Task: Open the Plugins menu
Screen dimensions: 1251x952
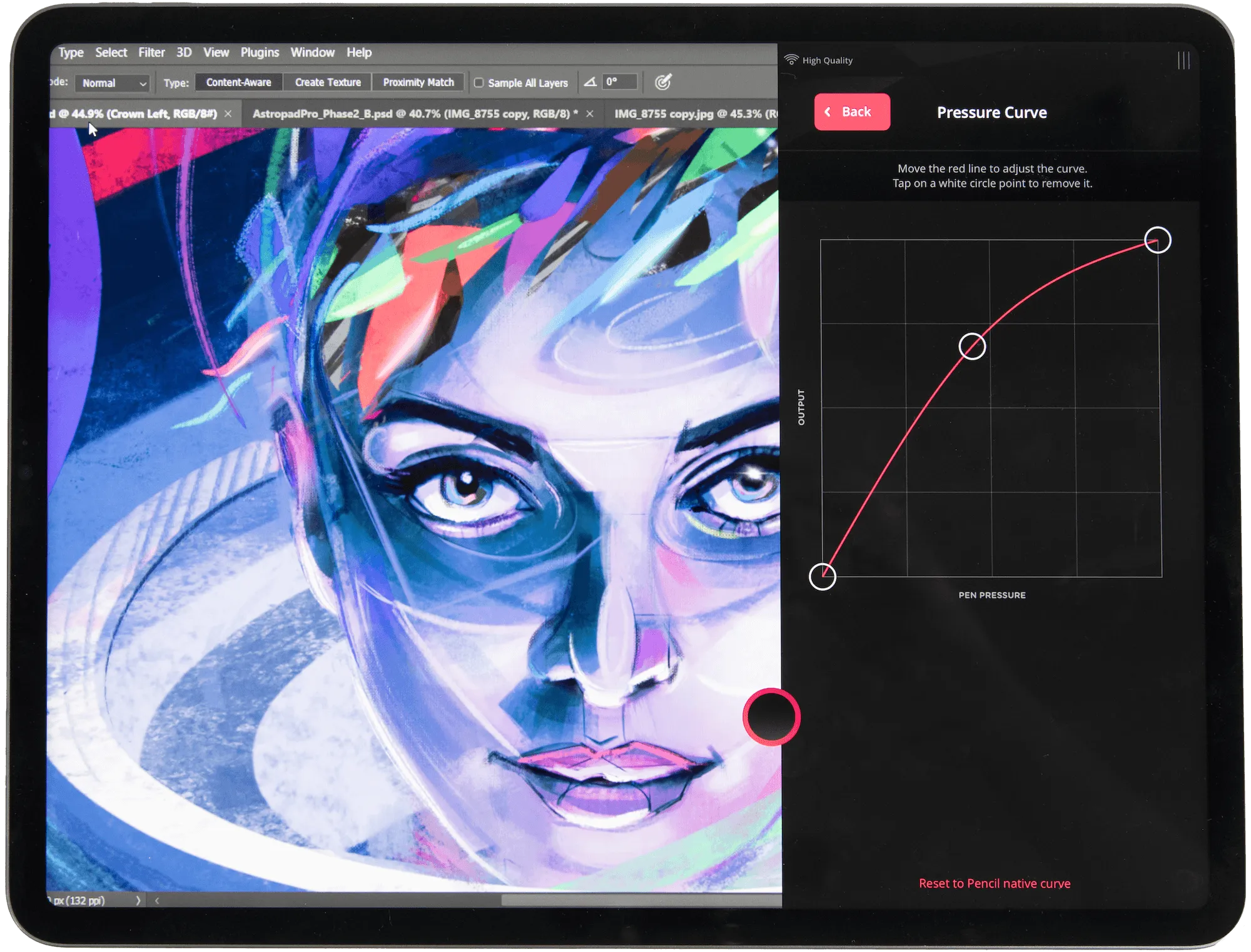Action: pyautogui.click(x=260, y=53)
